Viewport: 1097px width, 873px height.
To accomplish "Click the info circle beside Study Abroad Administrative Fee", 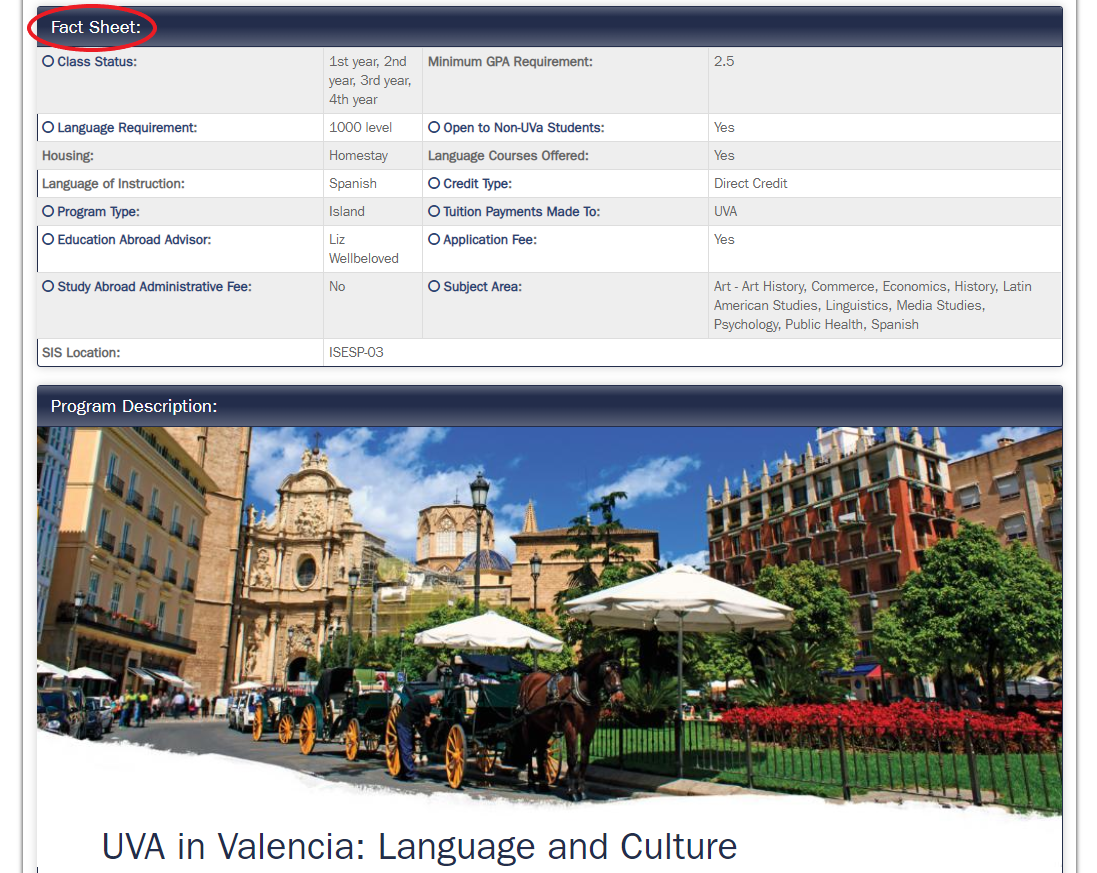I will (48, 286).
